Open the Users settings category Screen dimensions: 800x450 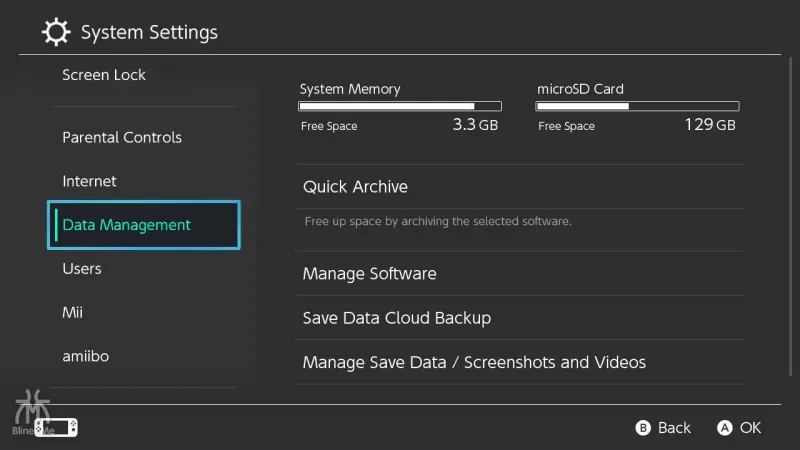tap(144, 268)
